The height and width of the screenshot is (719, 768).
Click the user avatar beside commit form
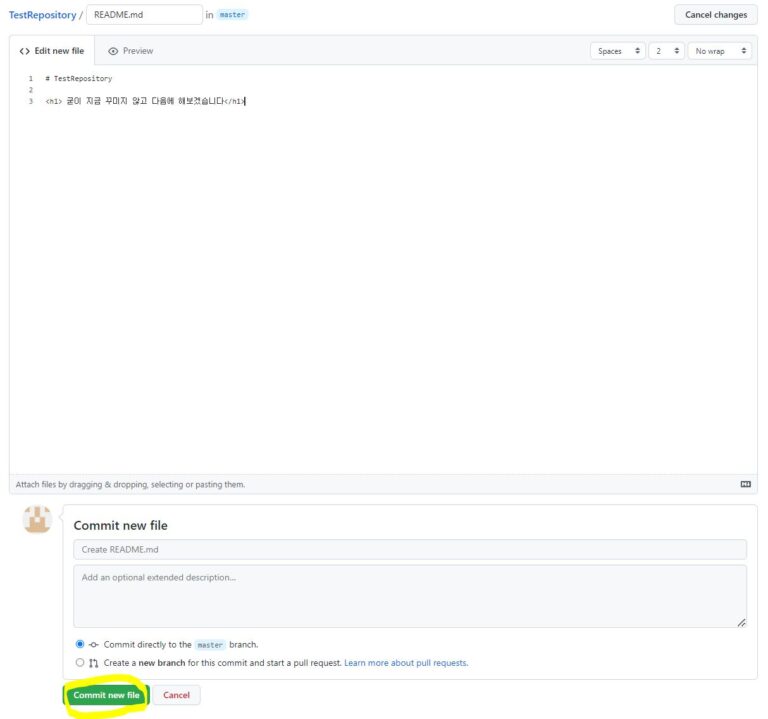38,520
